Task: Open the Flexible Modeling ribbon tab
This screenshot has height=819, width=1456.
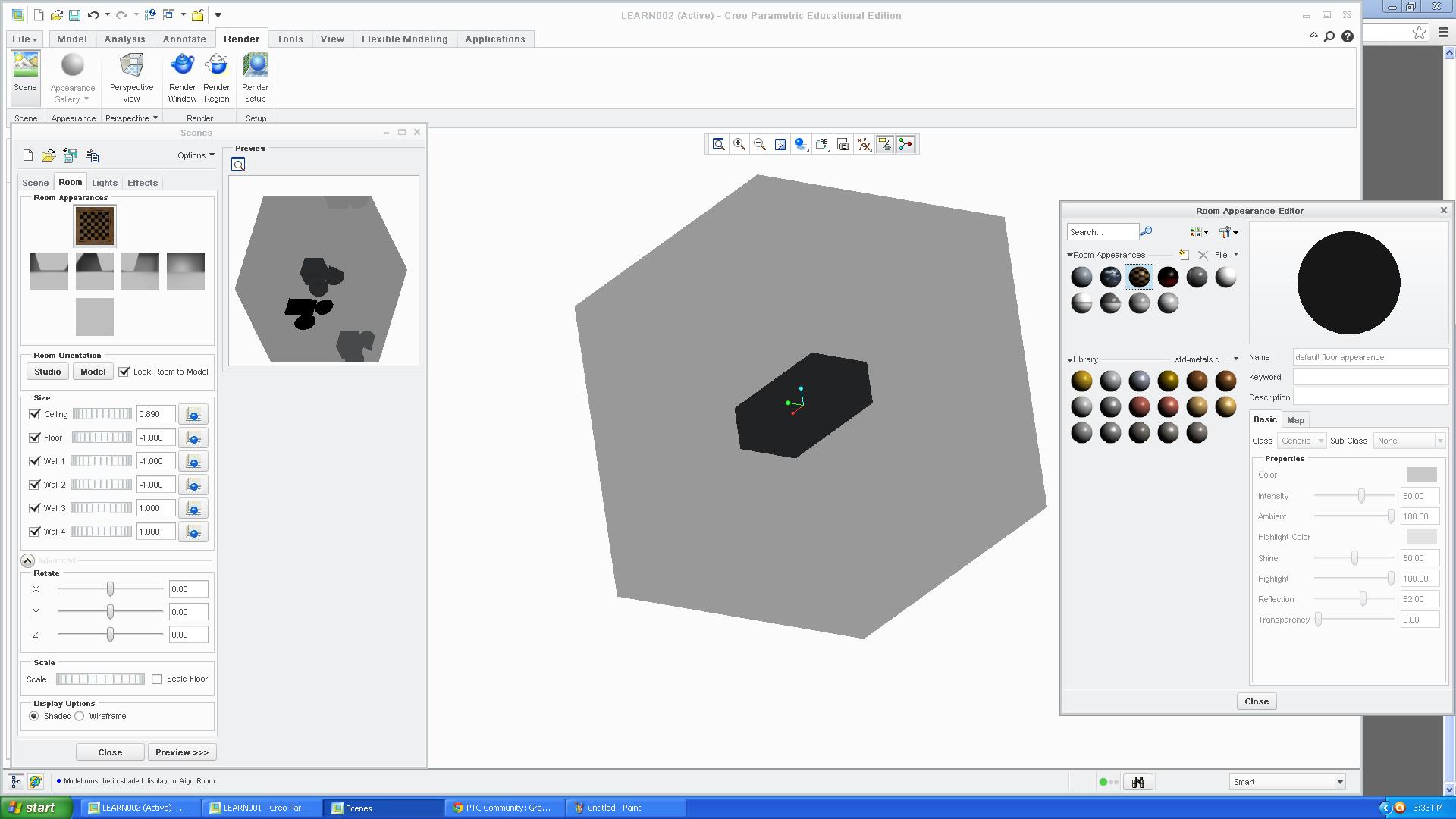Action: click(404, 39)
